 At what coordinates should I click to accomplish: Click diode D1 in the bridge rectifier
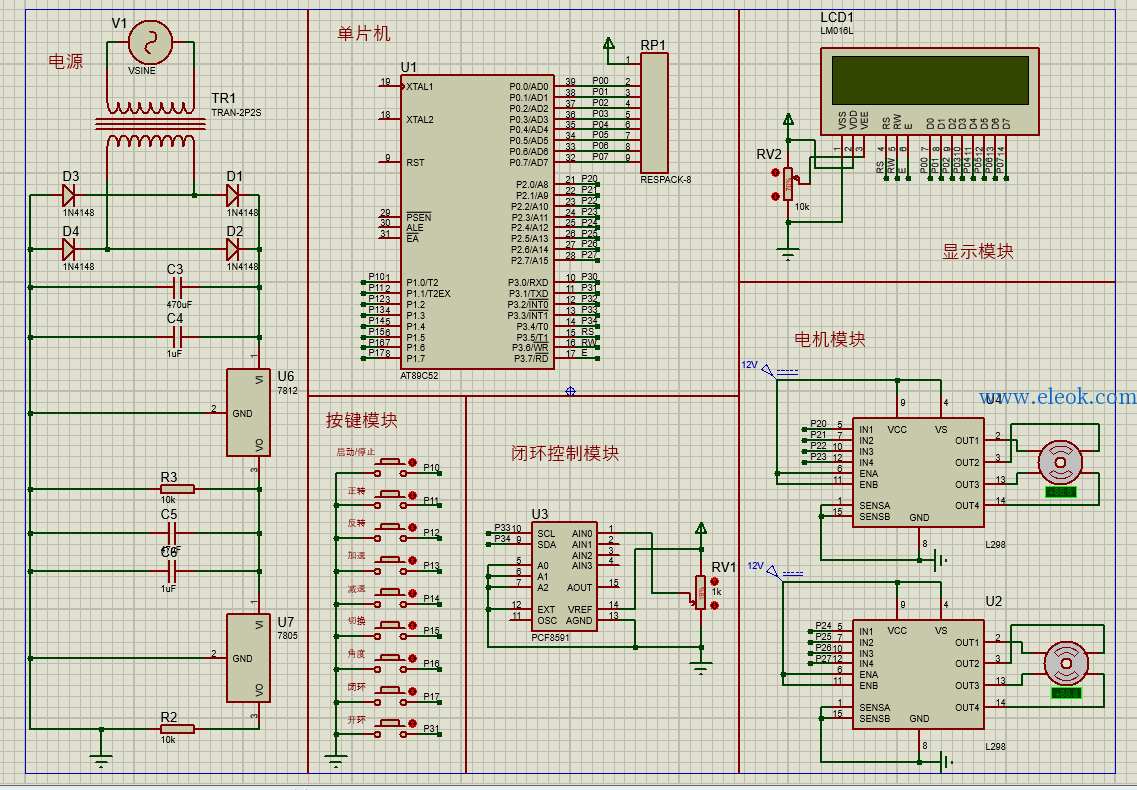233,195
